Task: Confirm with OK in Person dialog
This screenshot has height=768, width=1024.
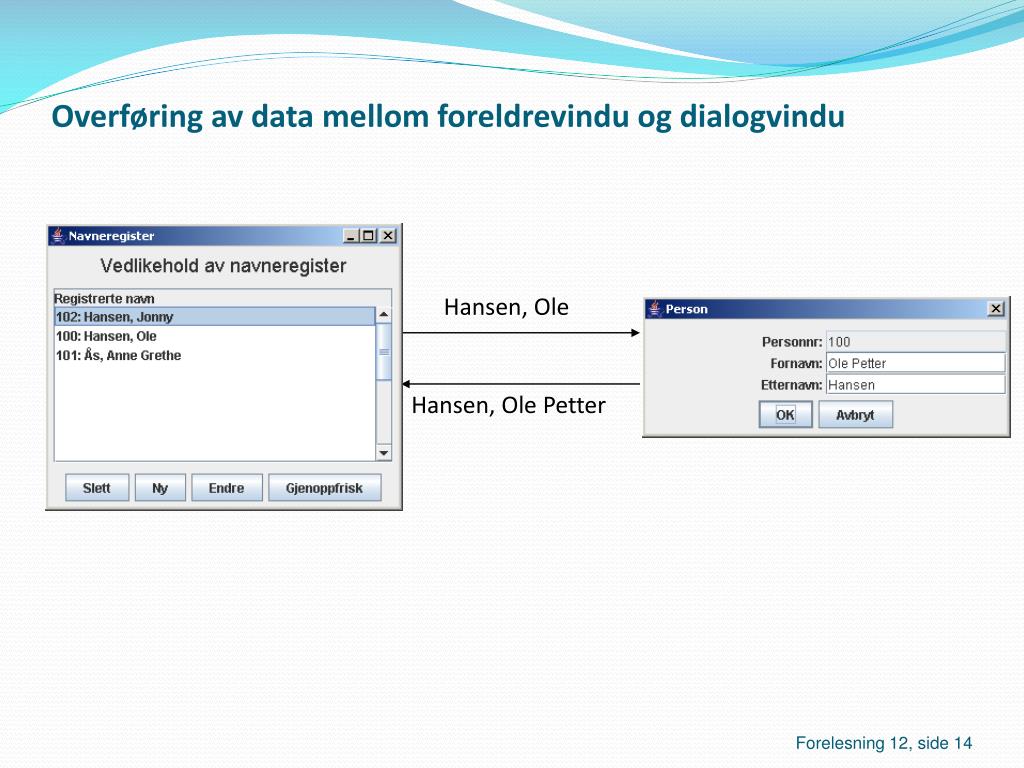Action: [786, 415]
